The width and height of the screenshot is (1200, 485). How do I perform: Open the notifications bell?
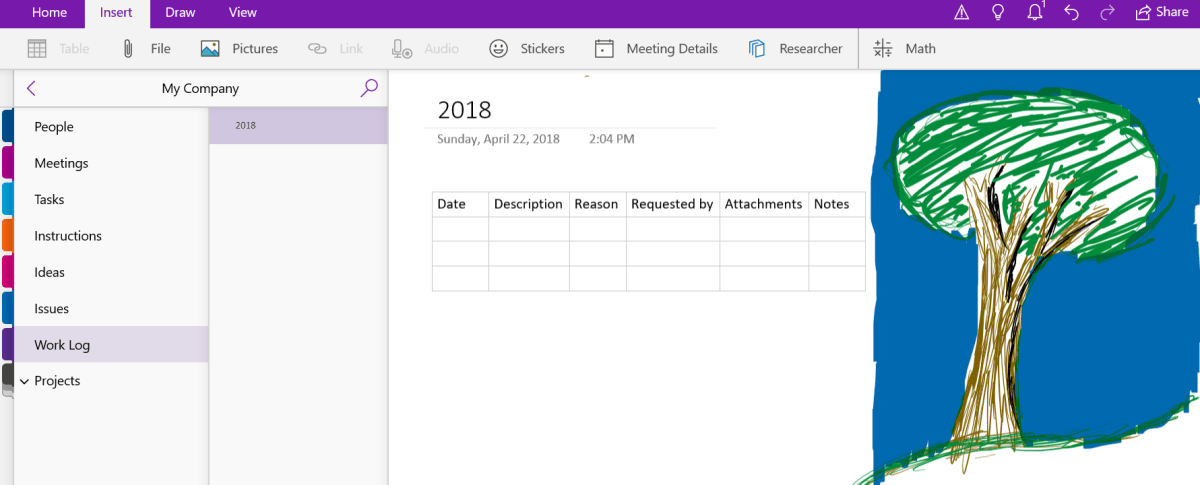coord(1035,12)
